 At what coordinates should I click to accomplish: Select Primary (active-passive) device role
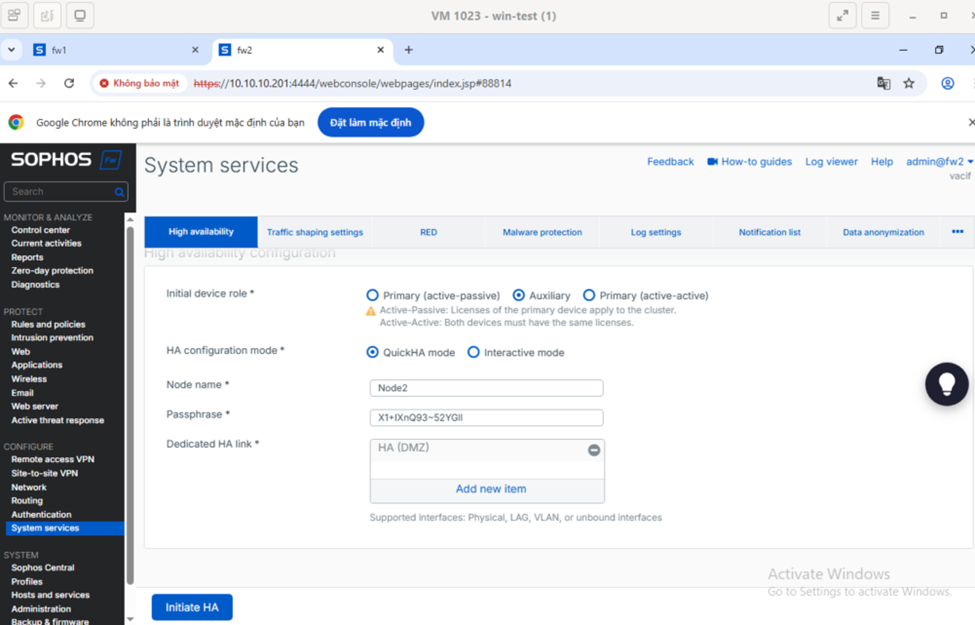pyautogui.click(x=373, y=296)
